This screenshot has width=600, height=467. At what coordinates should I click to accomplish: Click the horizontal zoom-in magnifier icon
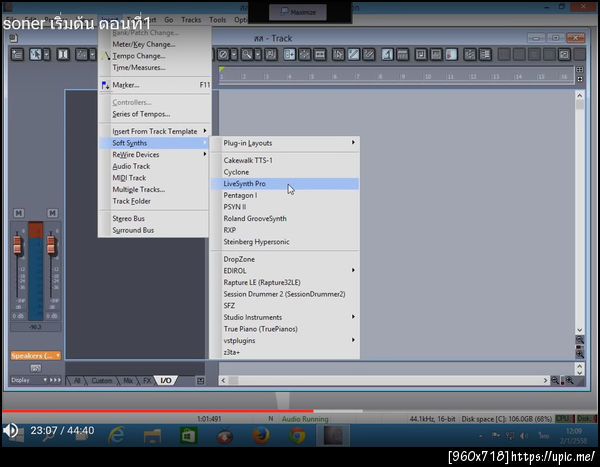click(569, 380)
